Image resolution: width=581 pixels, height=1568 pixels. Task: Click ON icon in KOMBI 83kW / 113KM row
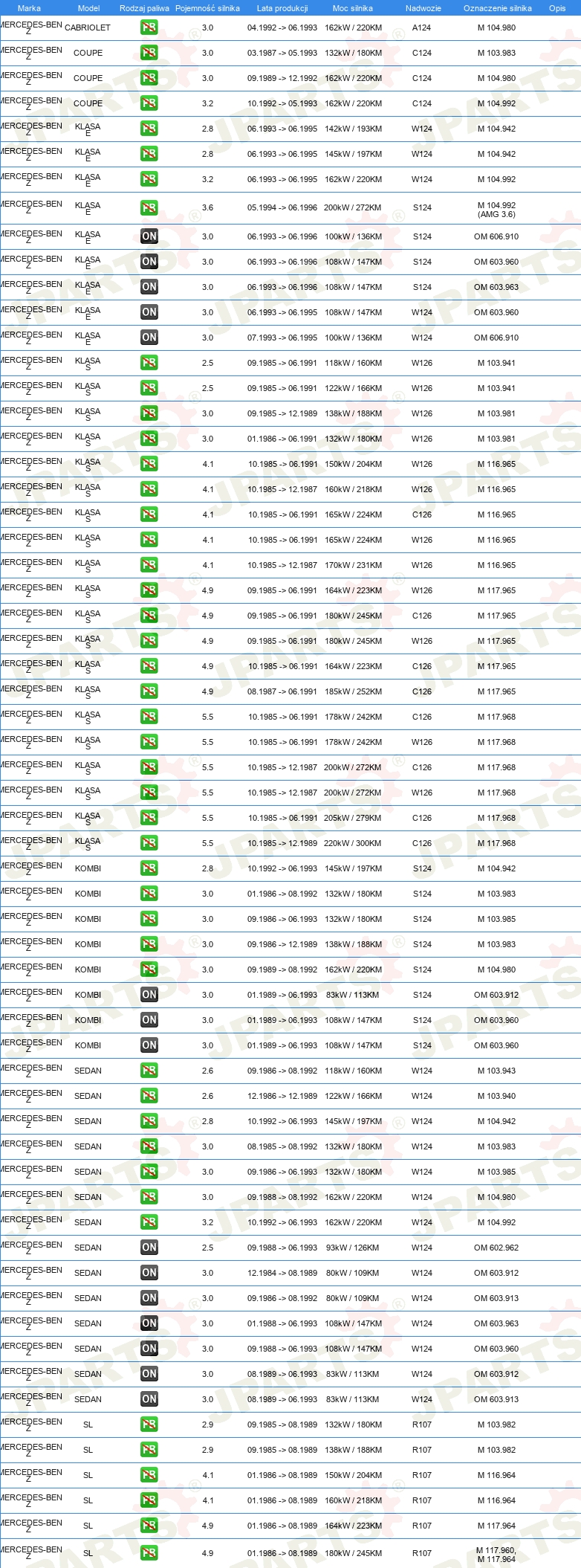click(x=149, y=995)
